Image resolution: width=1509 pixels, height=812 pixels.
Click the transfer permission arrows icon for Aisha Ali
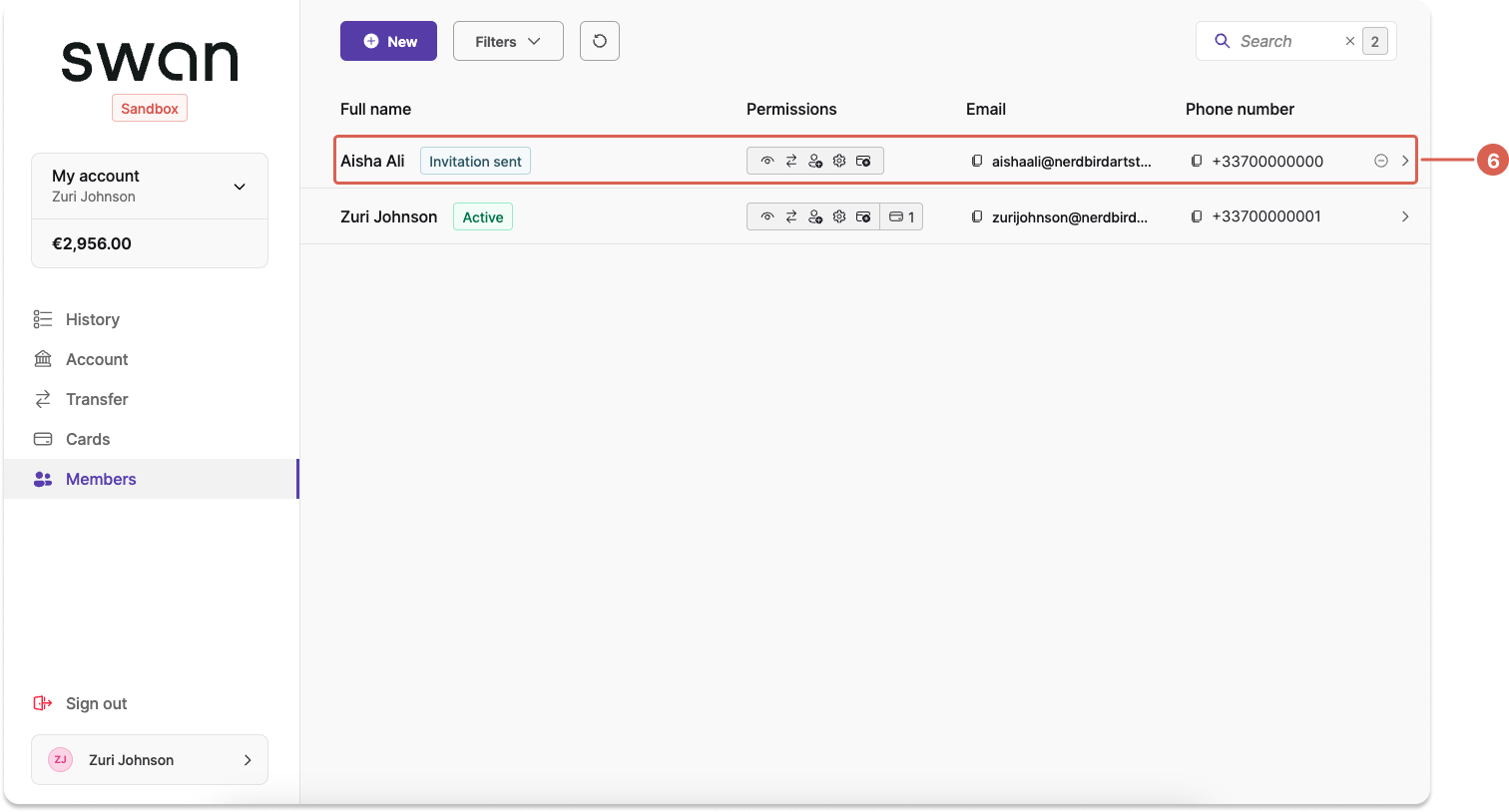(x=790, y=161)
